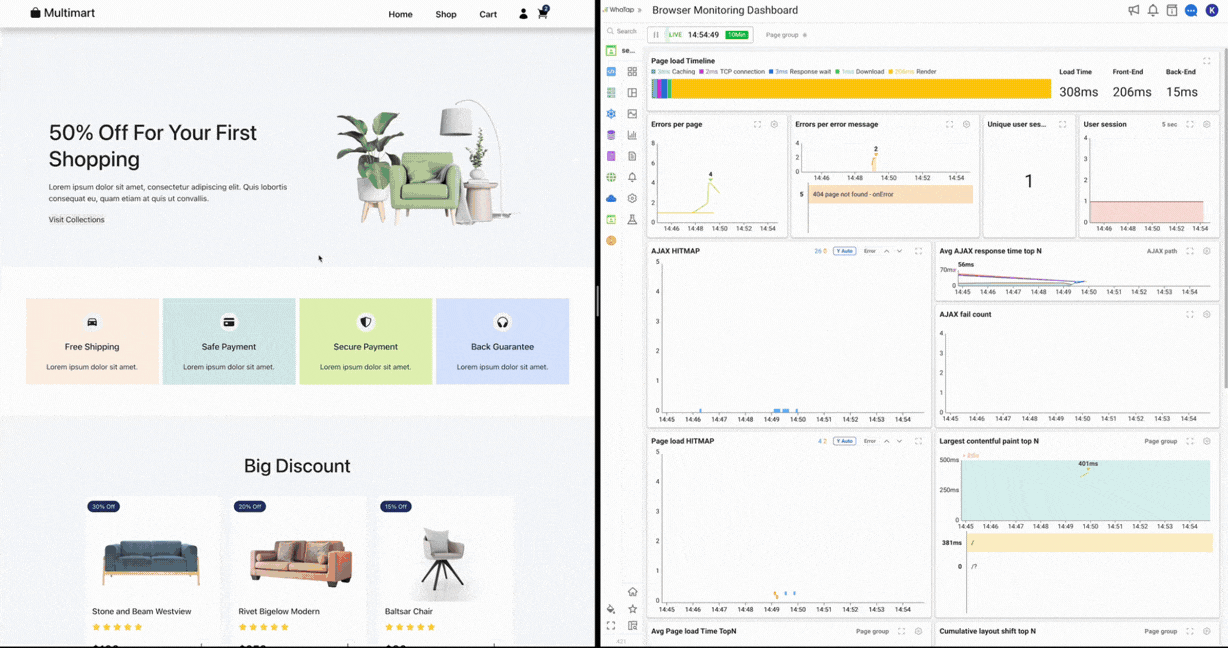Open the sidebar gear settings icon
1228x648 pixels.
[x=632, y=198]
